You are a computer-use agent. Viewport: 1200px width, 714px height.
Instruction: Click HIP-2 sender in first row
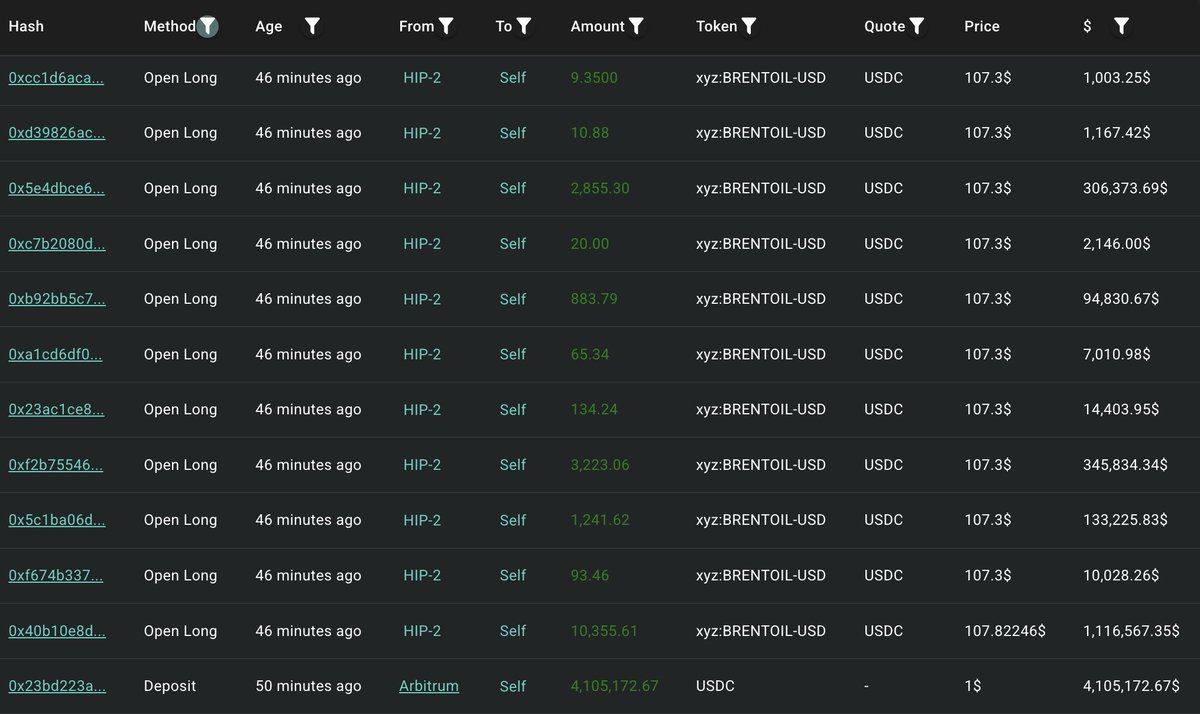click(x=422, y=78)
